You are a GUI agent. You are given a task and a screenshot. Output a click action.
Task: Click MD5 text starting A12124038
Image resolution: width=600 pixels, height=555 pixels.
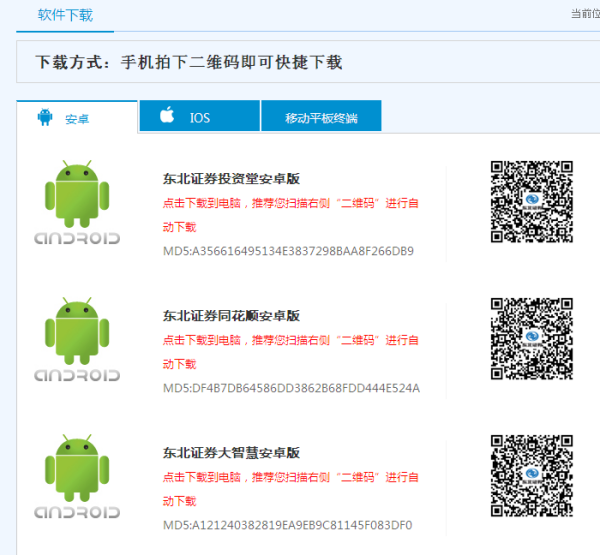pyautogui.click(x=287, y=525)
